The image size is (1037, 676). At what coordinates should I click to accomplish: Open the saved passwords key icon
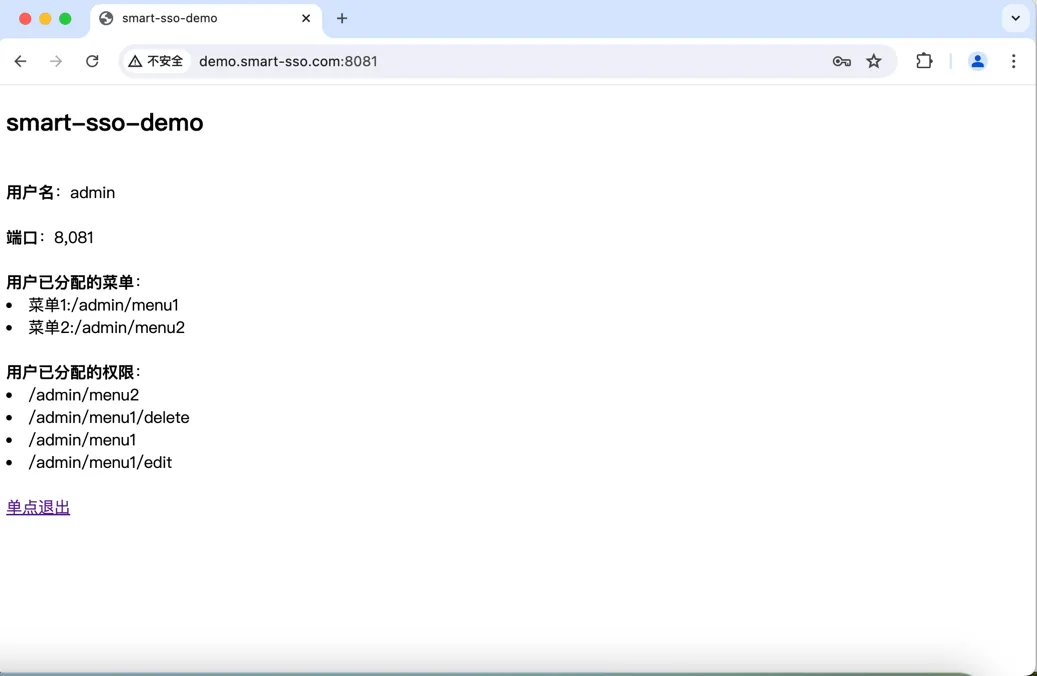pyautogui.click(x=841, y=62)
